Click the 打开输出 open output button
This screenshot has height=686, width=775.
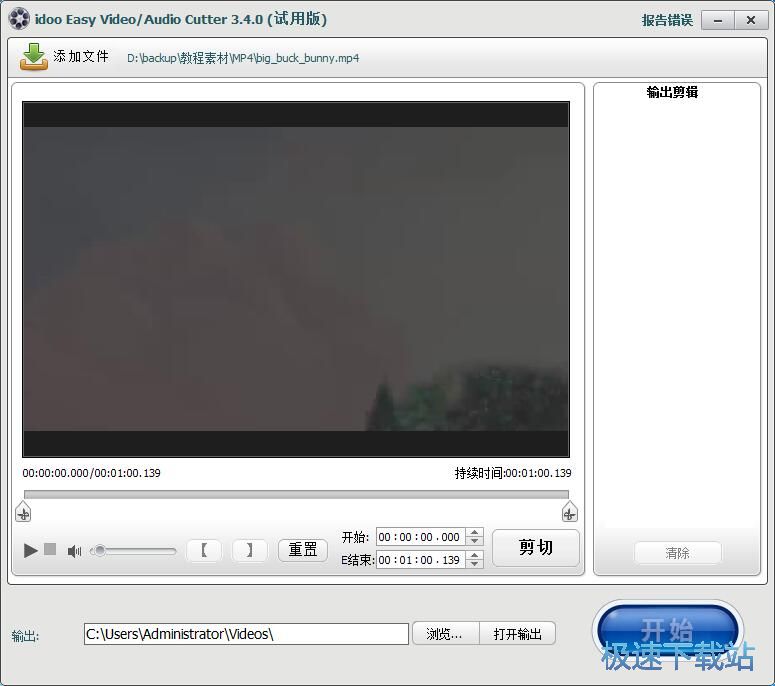tap(517, 634)
